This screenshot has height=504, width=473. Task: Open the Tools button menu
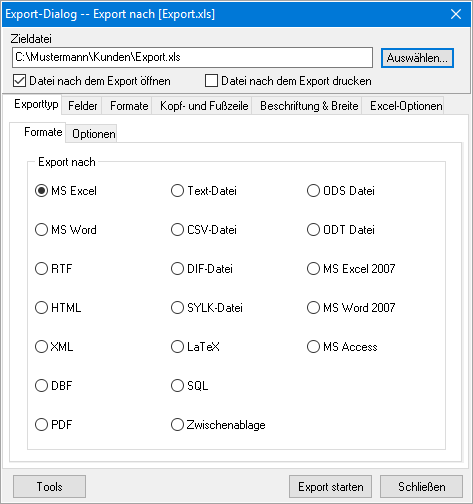point(49,487)
